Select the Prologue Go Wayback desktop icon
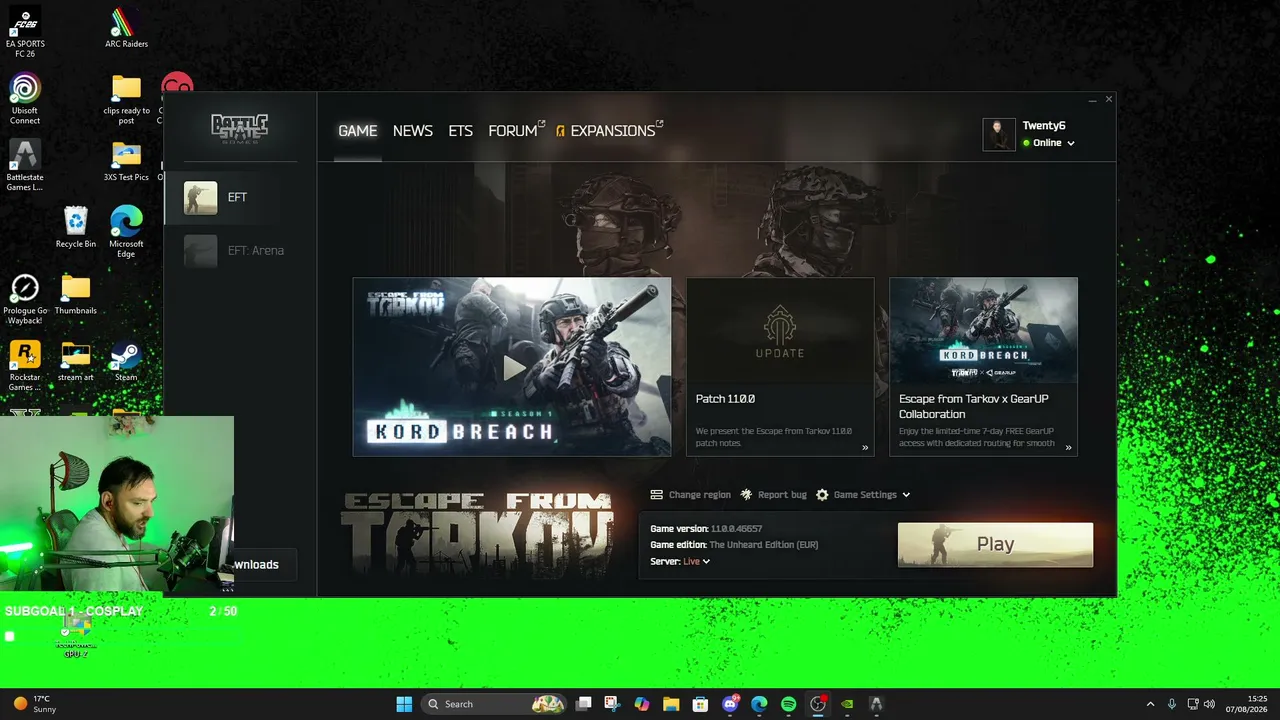Image resolution: width=1280 pixels, height=720 pixels. (x=25, y=299)
